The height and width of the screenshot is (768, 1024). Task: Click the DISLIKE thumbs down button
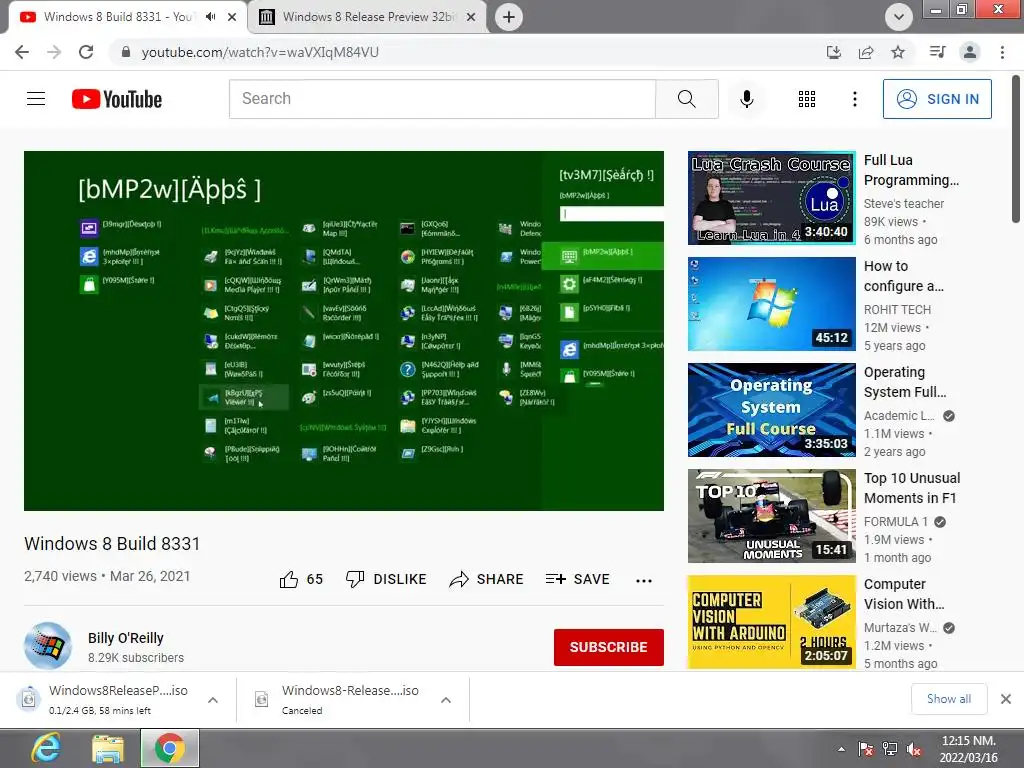[x=386, y=579]
